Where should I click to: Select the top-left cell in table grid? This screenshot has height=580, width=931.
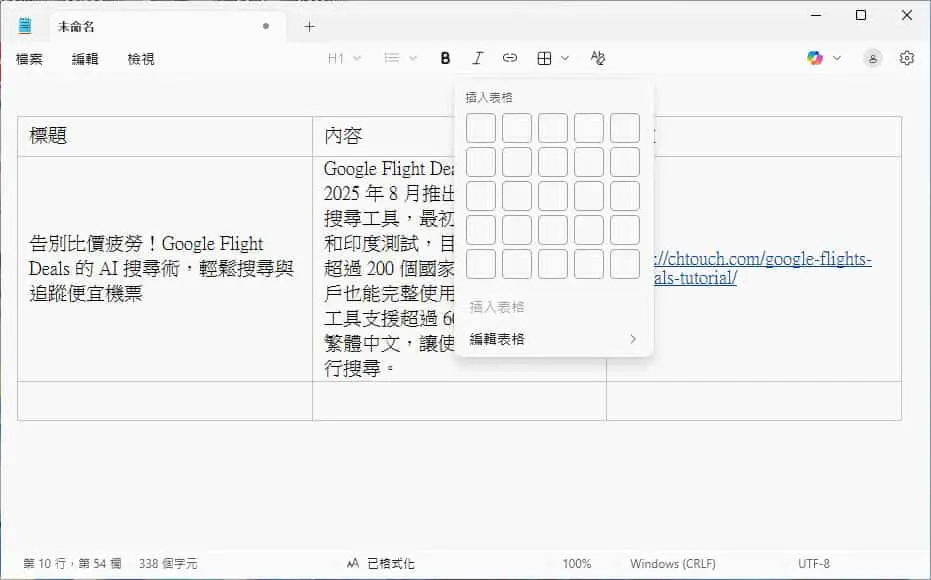pos(480,128)
